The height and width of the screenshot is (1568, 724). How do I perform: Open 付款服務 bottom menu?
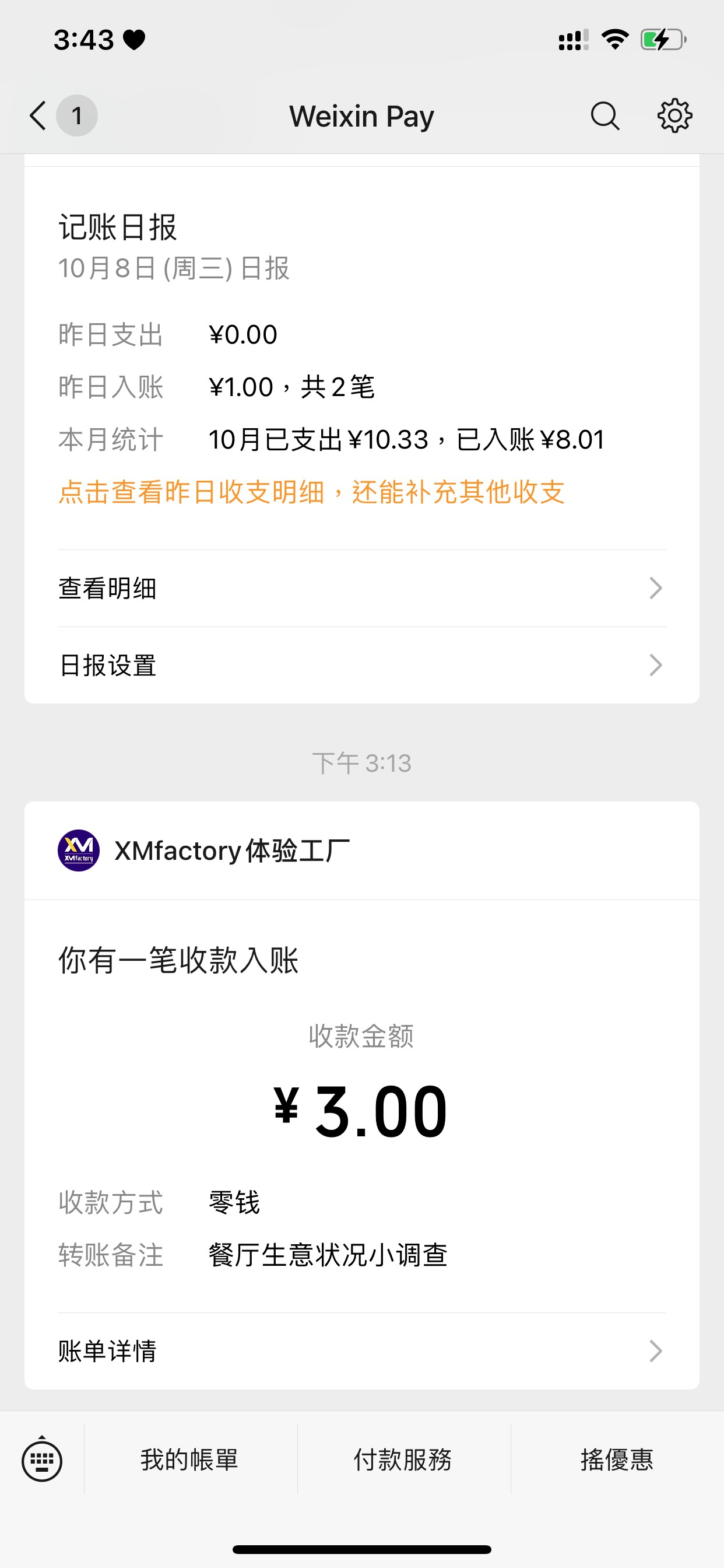tap(403, 1459)
